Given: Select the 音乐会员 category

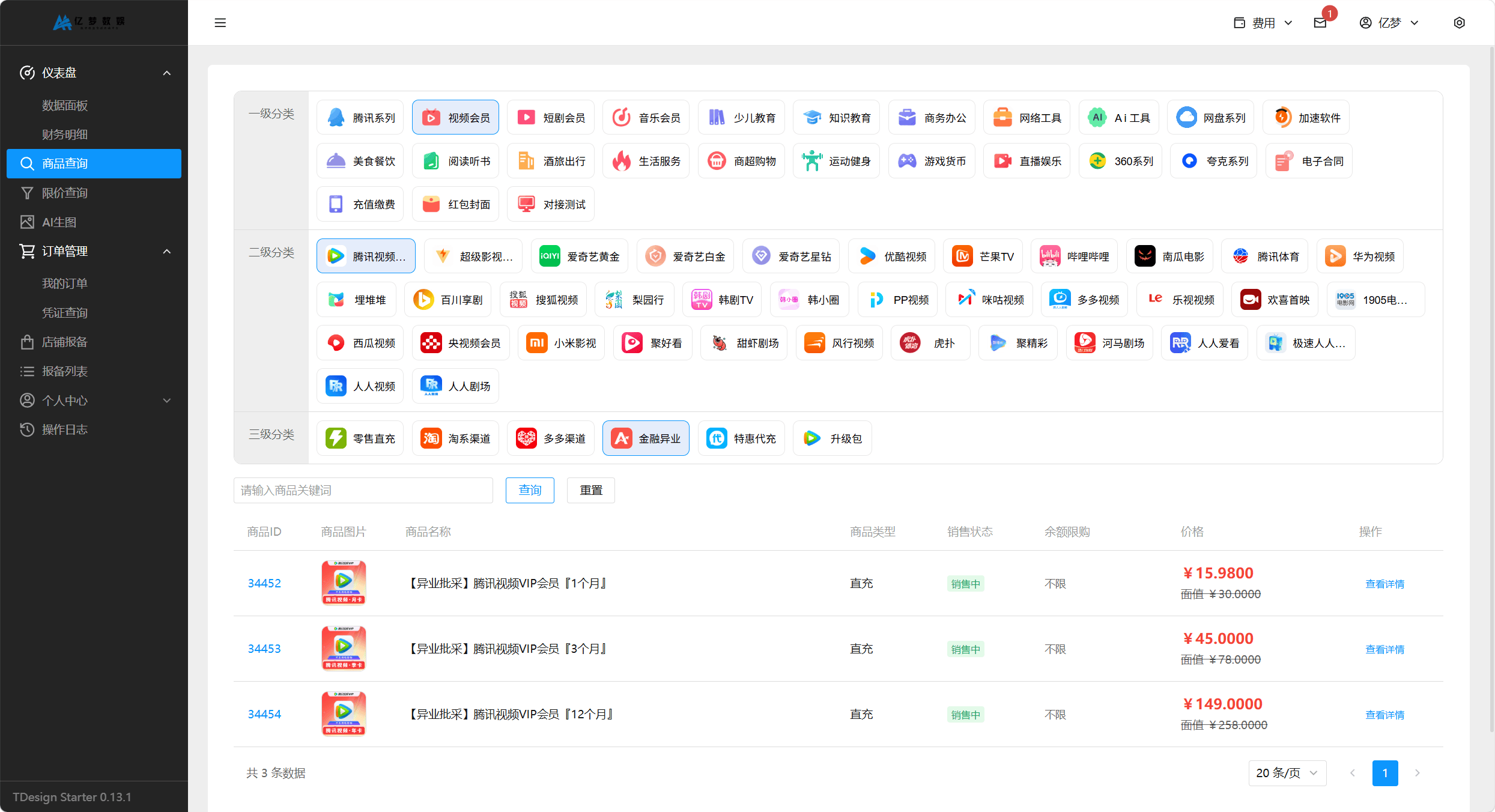Looking at the screenshot, I should click(x=646, y=118).
